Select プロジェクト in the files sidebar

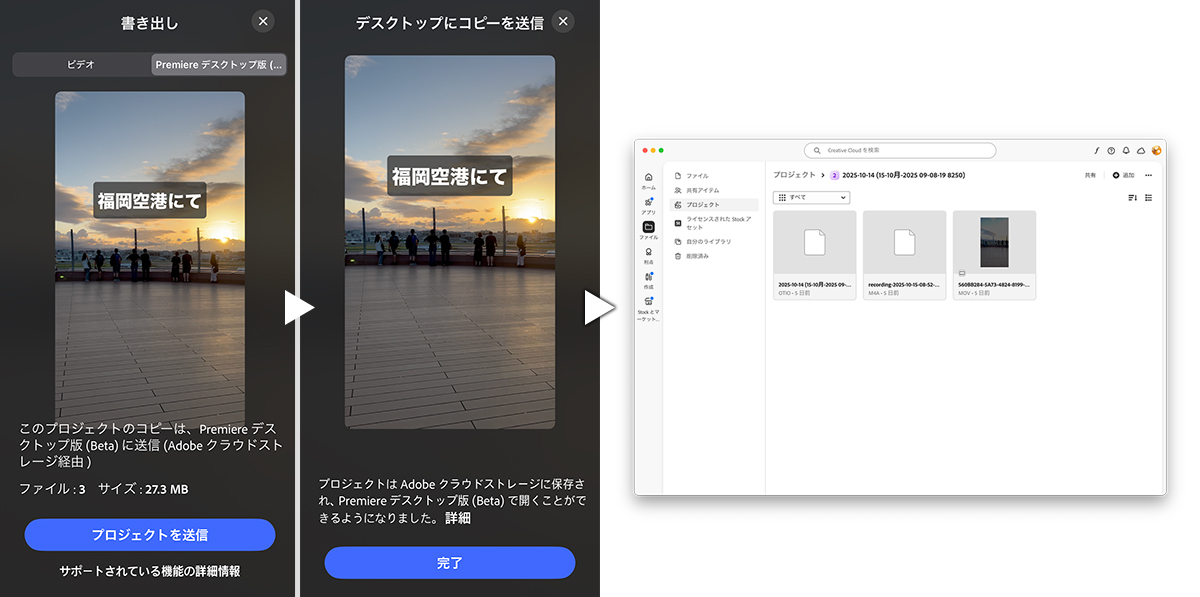(702, 204)
